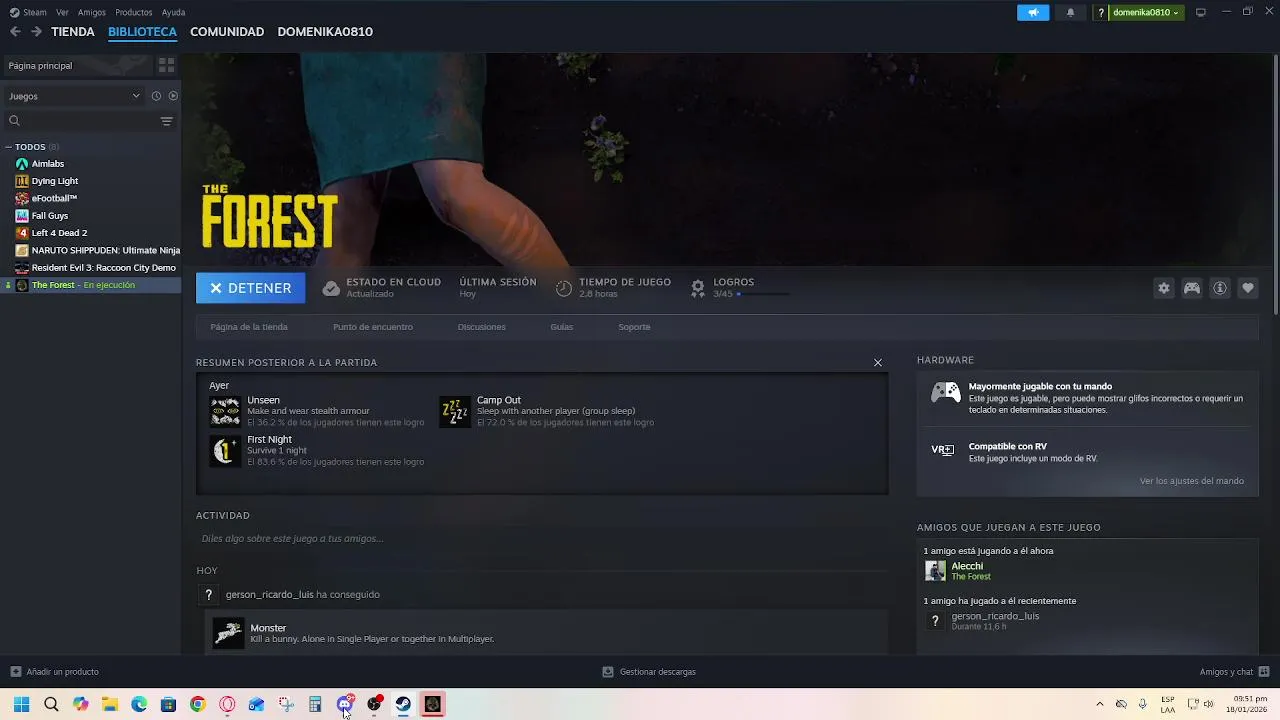Open Amigos y chat
The width and height of the screenshot is (1280, 720).
click(1234, 672)
